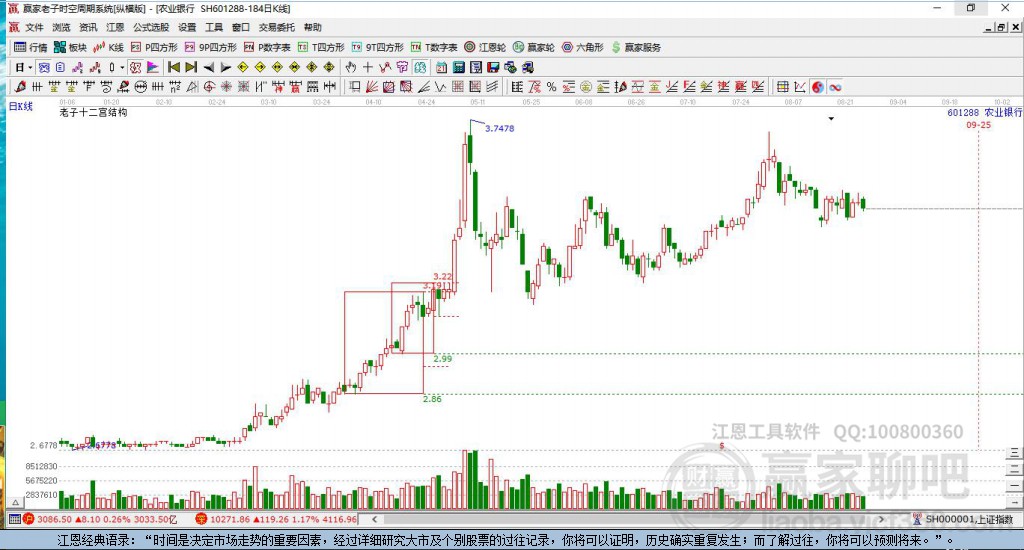Click the axis chart icon

click(x=799, y=87)
